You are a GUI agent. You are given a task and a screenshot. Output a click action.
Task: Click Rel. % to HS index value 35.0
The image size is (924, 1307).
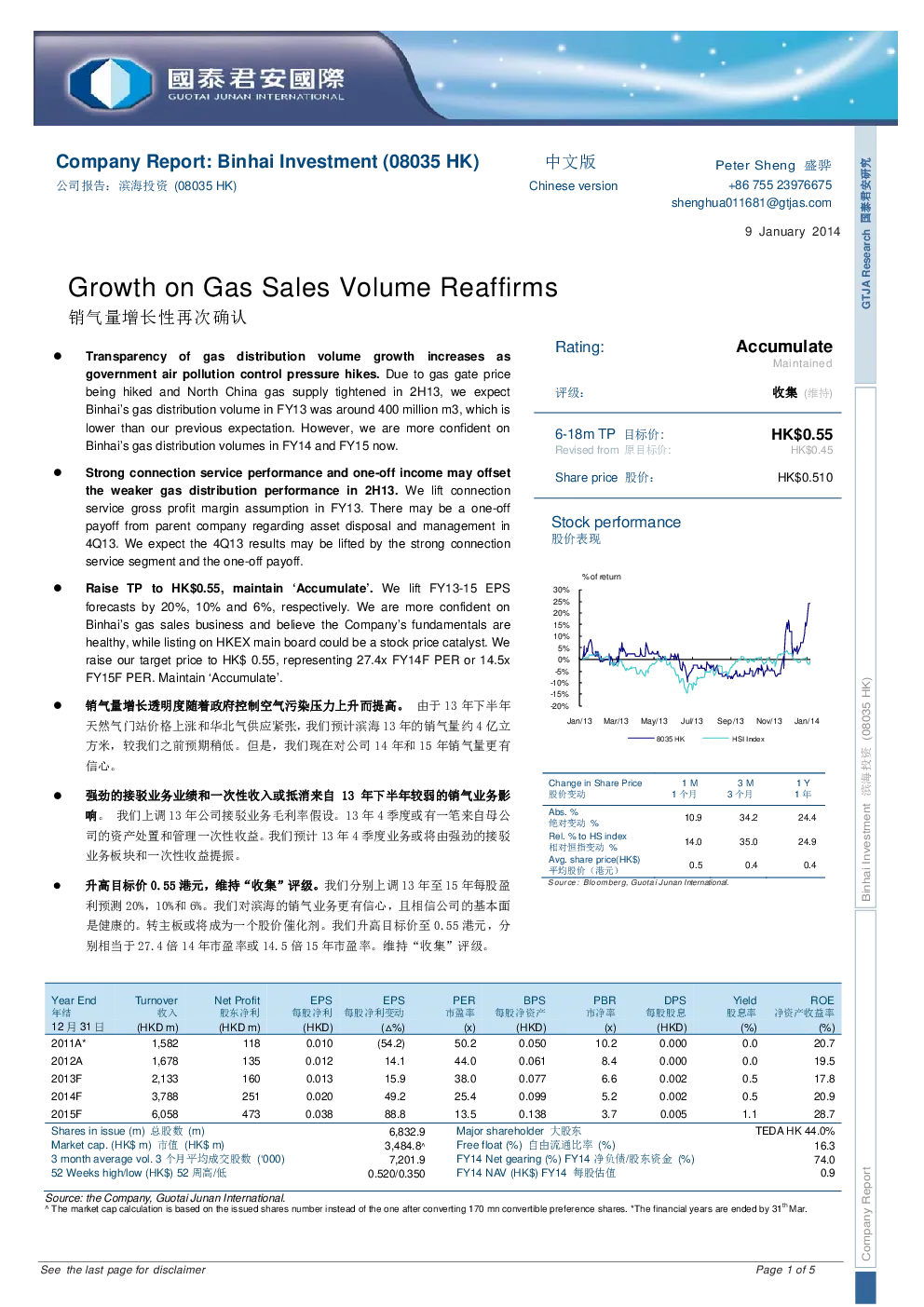(749, 842)
